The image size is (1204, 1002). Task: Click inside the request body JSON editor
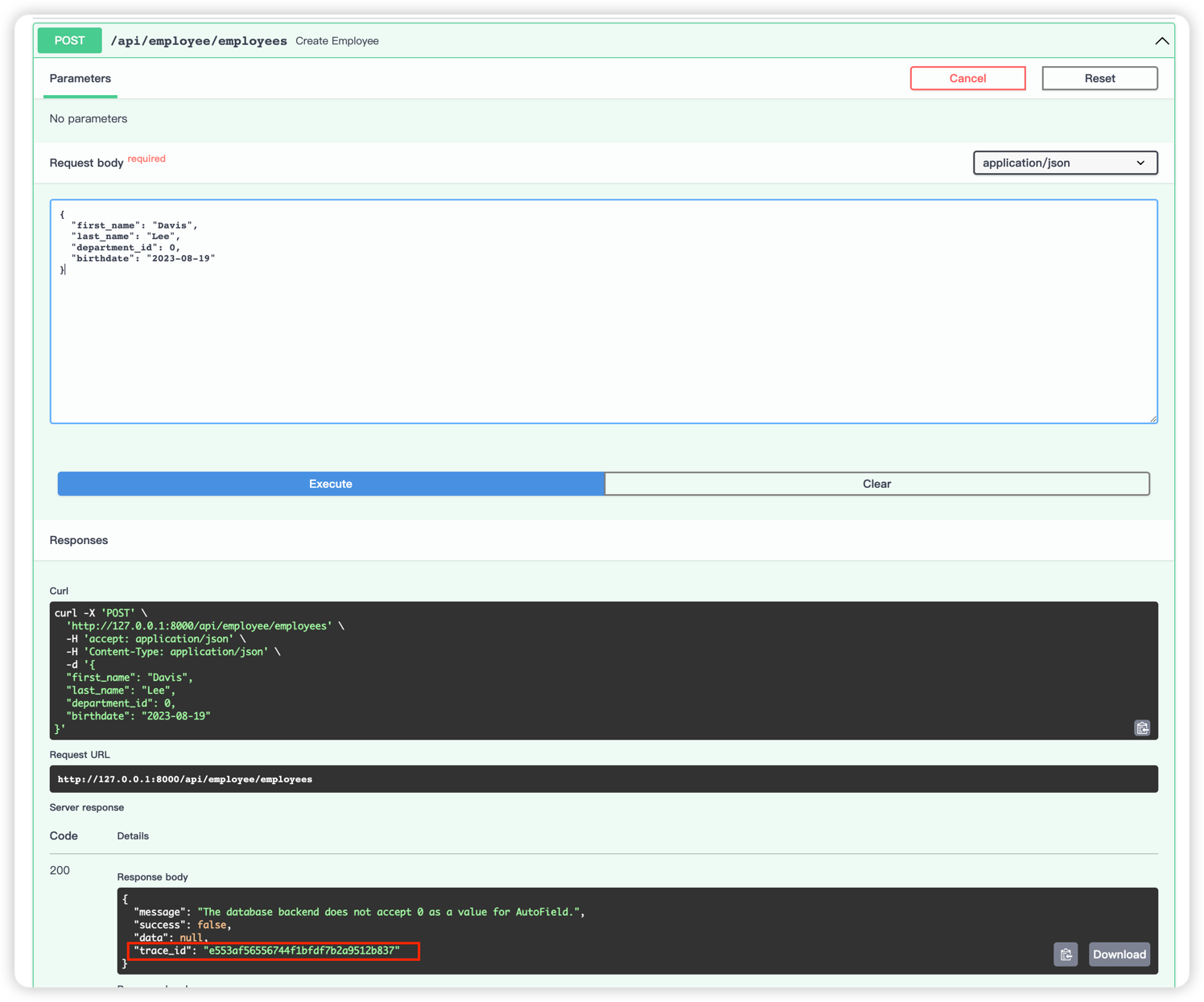coord(604,311)
